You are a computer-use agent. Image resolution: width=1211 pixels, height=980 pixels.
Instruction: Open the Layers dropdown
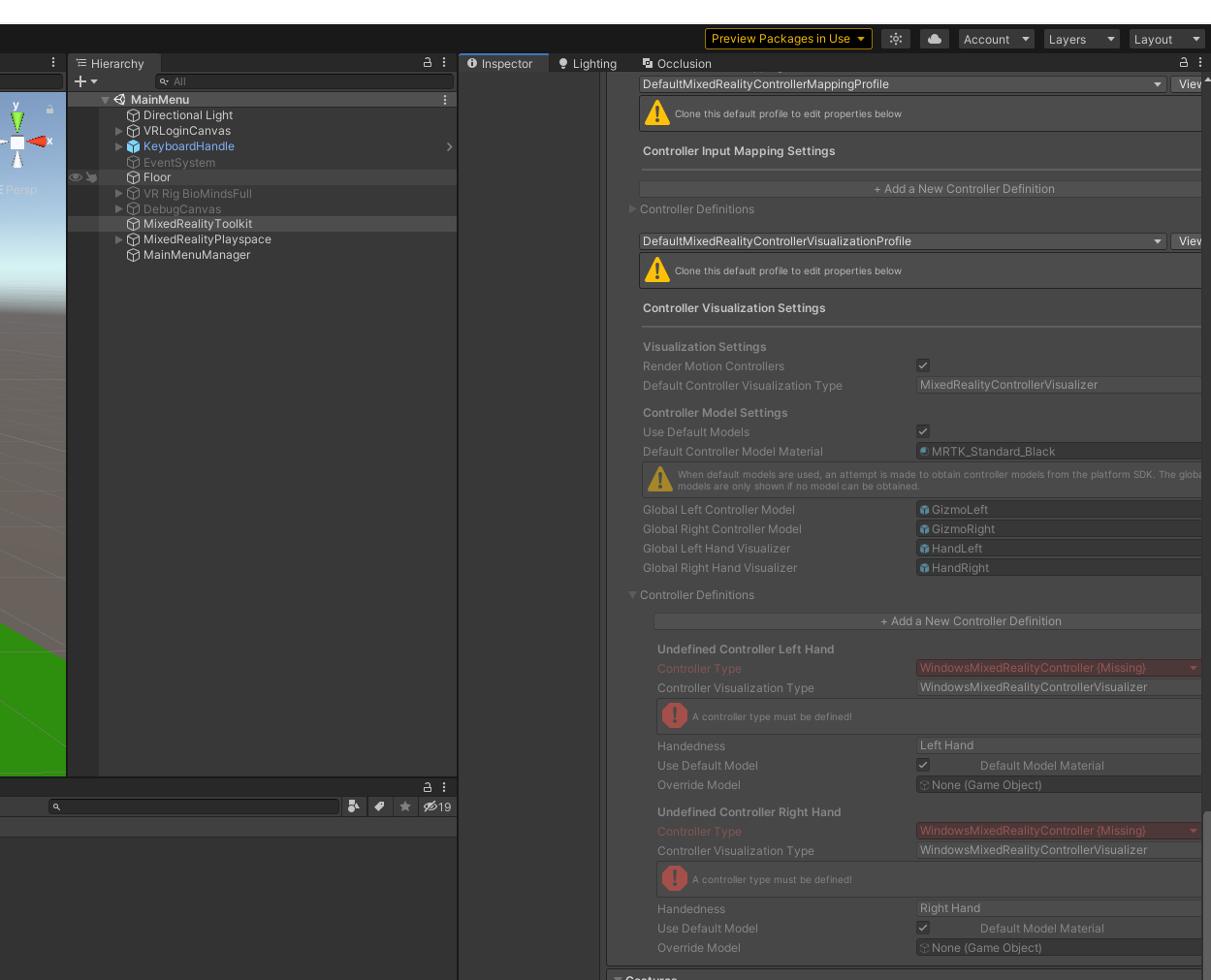click(x=1082, y=39)
